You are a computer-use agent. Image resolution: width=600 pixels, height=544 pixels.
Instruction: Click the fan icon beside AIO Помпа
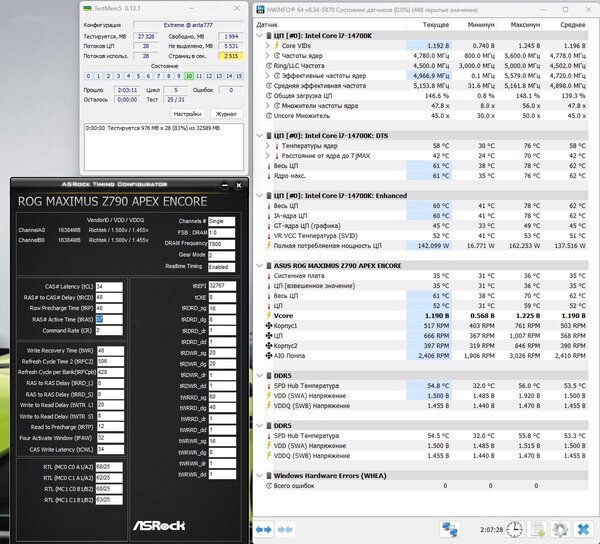pos(269,355)
